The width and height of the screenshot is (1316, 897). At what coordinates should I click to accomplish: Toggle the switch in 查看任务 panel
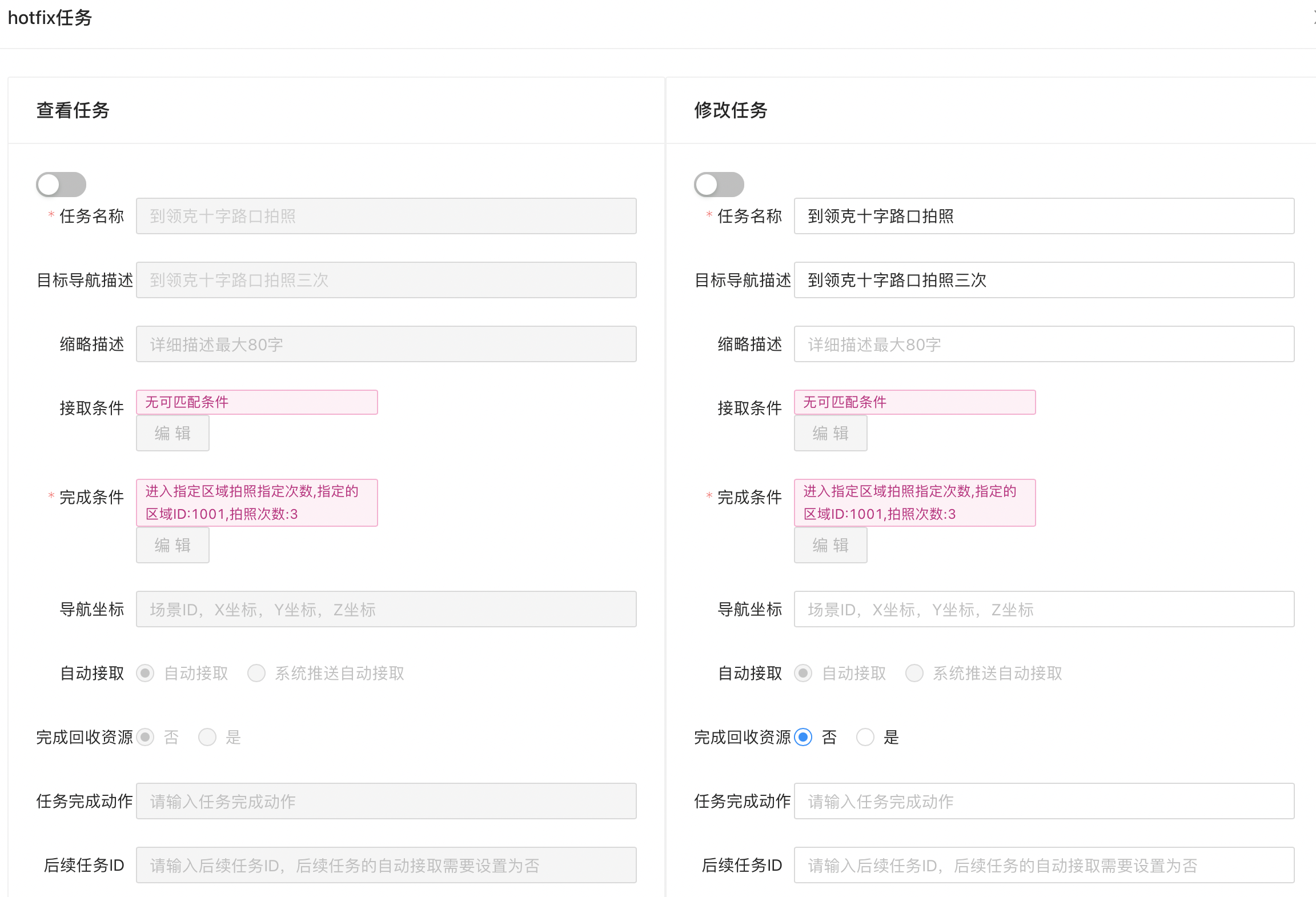coord(61,185)
